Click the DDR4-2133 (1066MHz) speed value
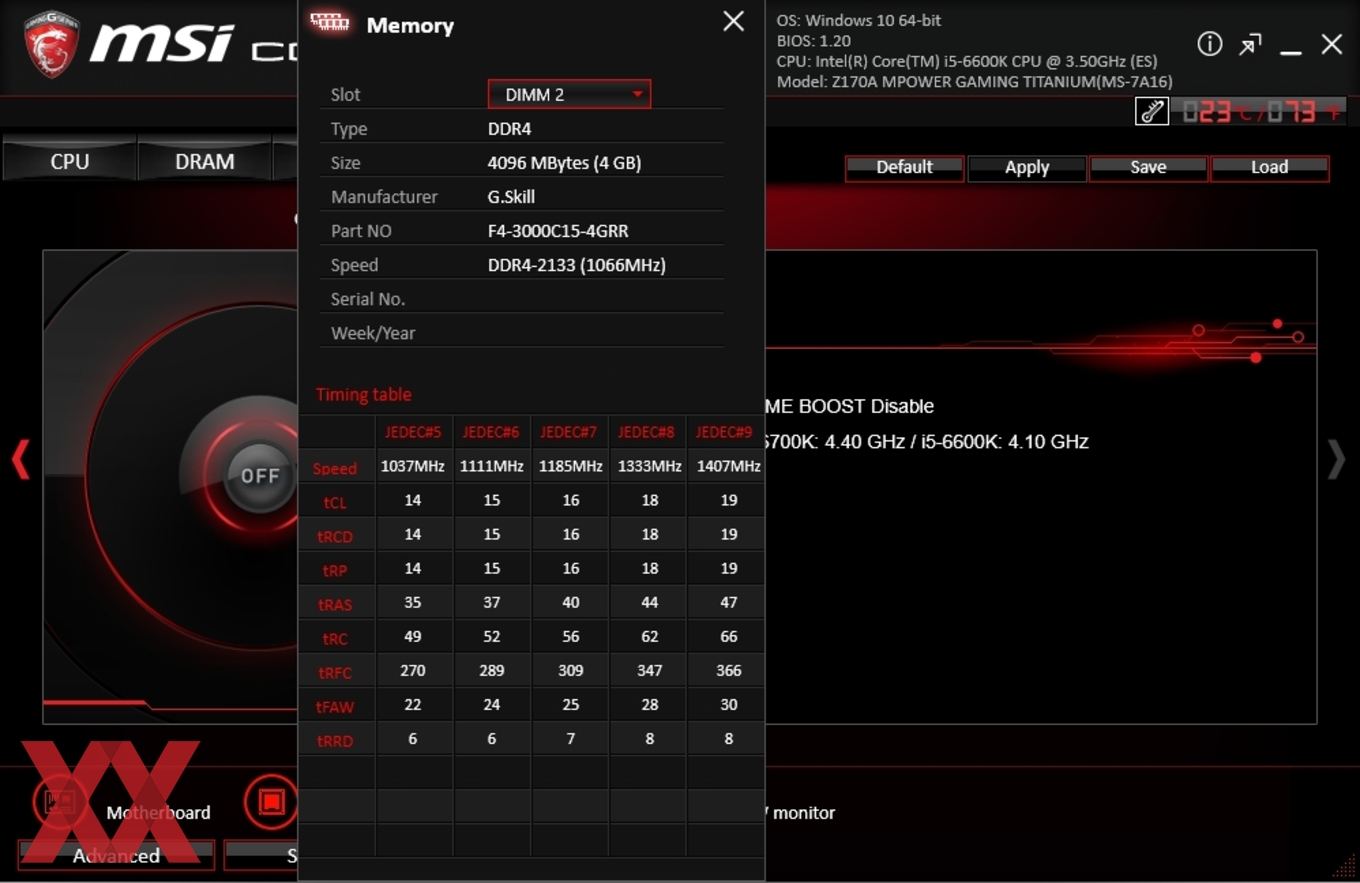The height and width of the screenshot is (883, 1360). pyautogui.click(x=576, y=264)
